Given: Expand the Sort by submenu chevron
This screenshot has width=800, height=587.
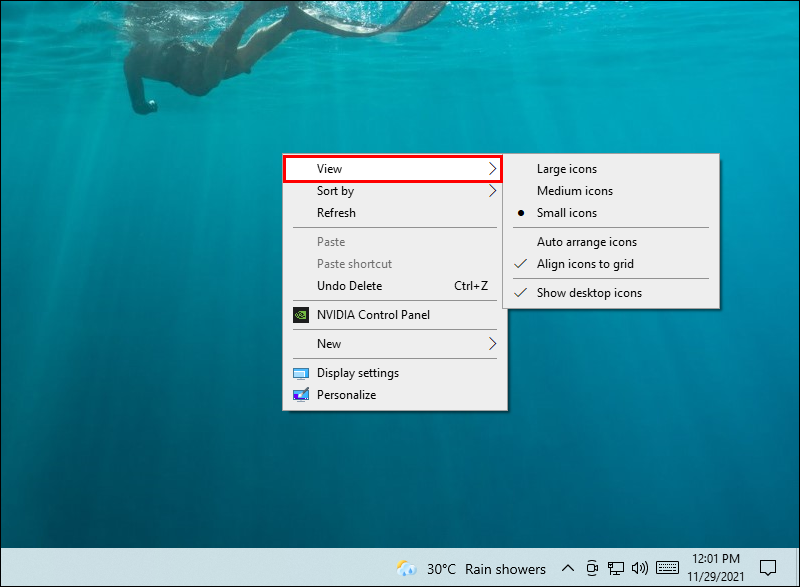Looking at the screenshot, I should click(x=492, y=191).
